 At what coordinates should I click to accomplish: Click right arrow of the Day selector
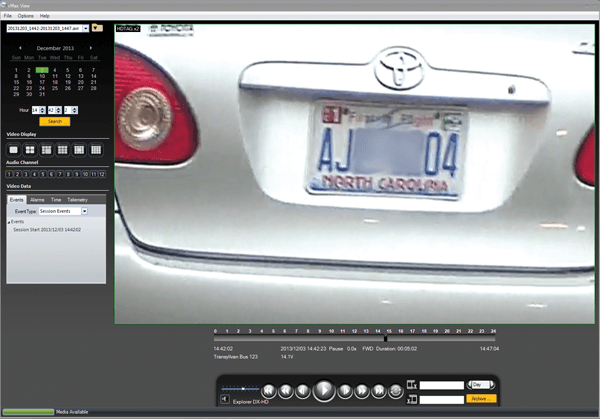492,385
